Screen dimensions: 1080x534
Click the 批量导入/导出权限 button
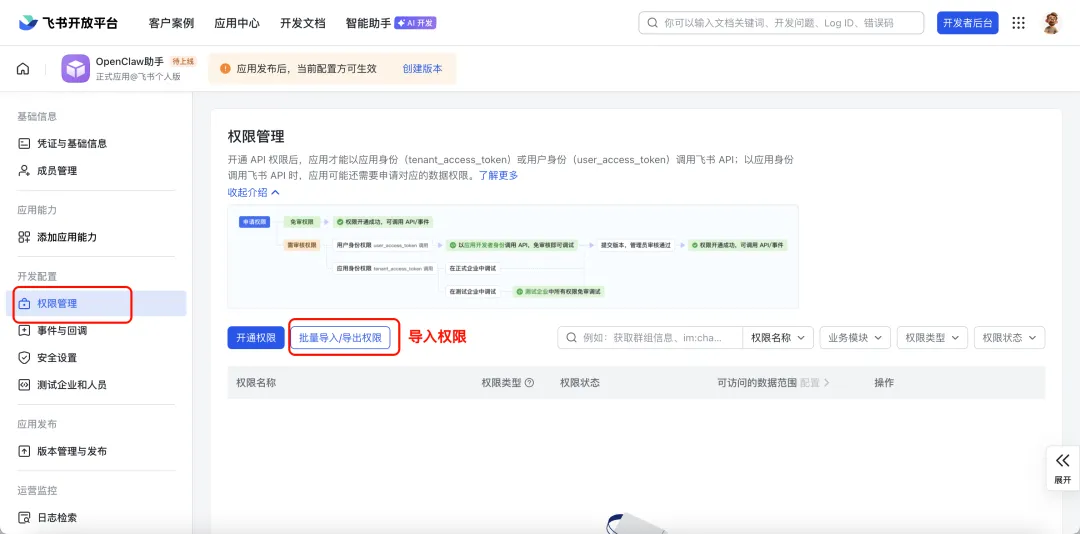(x=340, y=338)
